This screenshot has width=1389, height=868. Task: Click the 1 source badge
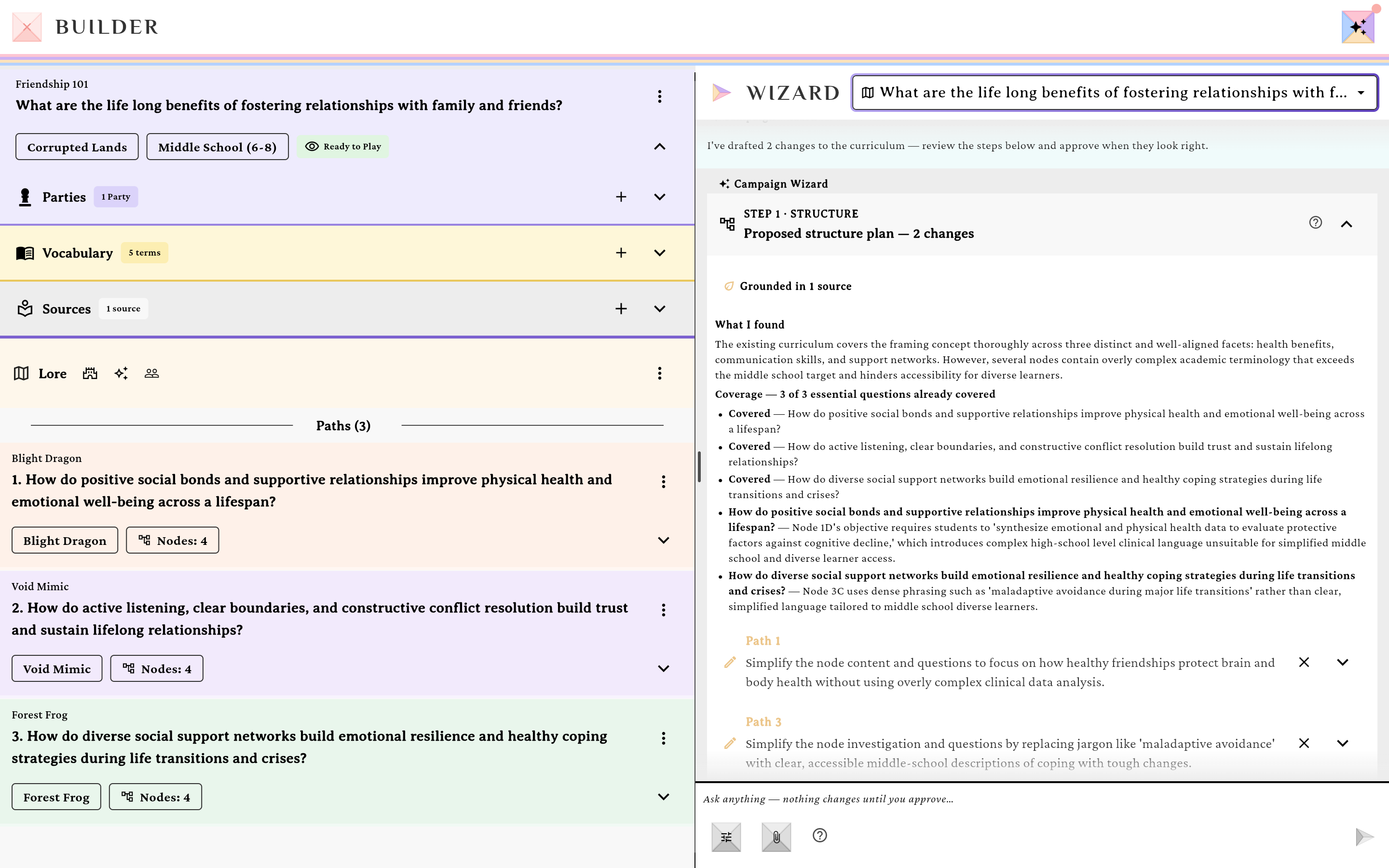(x=123, y=309)
